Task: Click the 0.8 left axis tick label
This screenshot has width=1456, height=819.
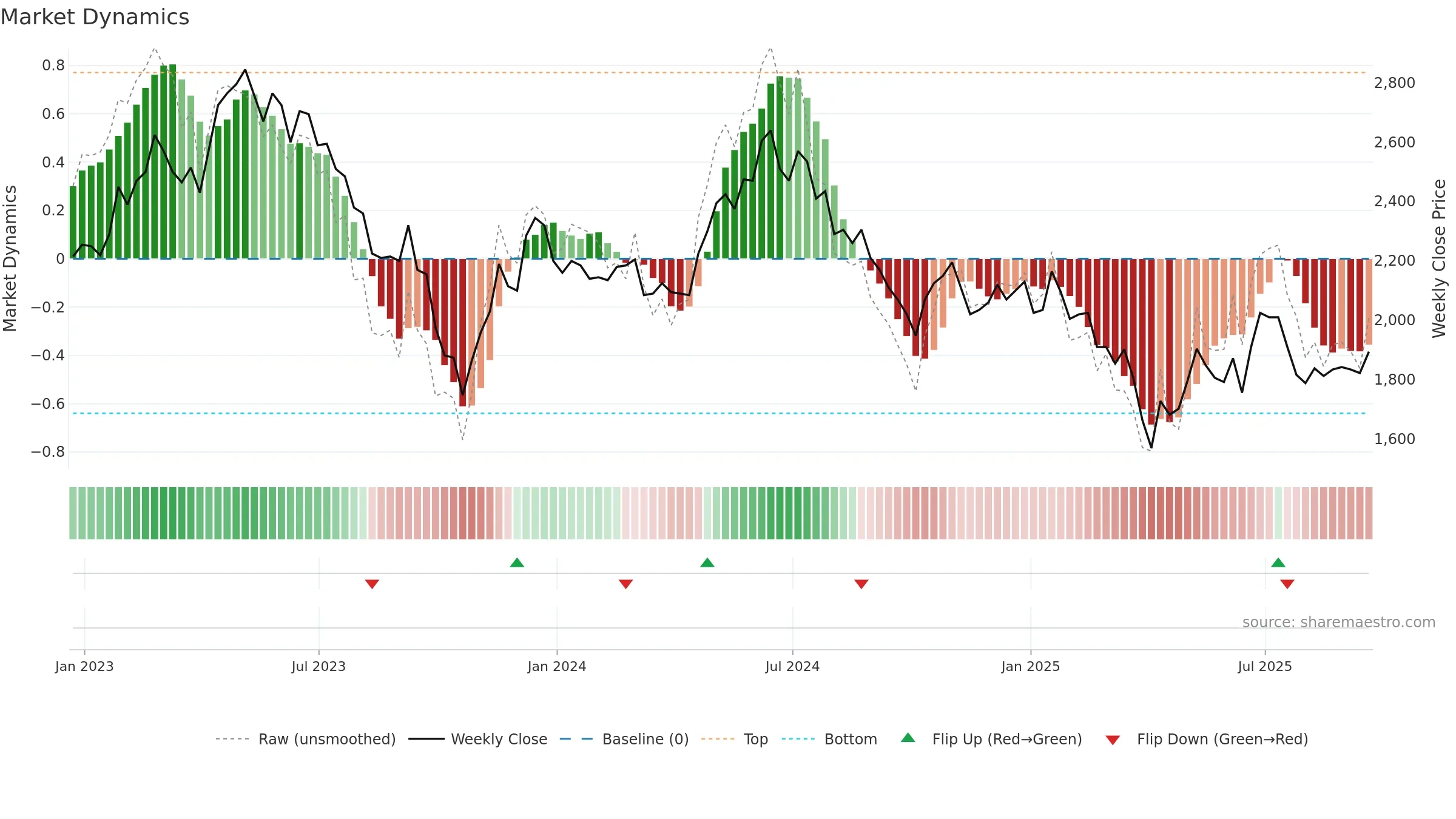Action: point(53,66)
